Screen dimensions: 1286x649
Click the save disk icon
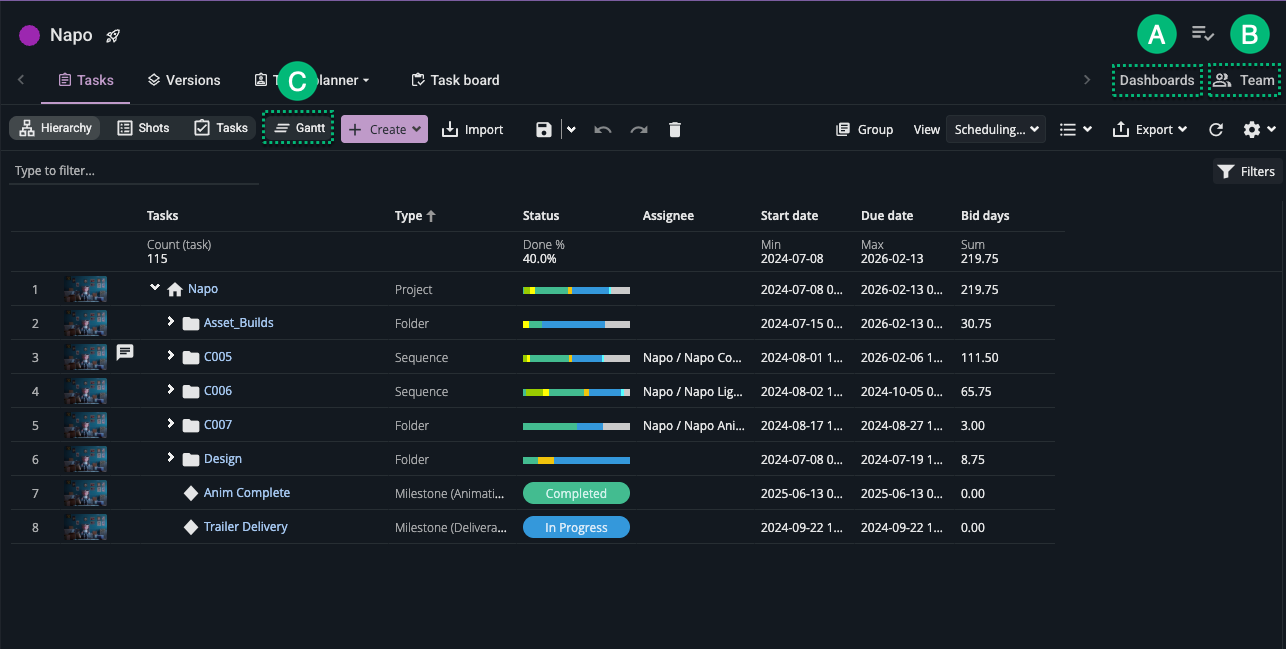coord(544,129)
